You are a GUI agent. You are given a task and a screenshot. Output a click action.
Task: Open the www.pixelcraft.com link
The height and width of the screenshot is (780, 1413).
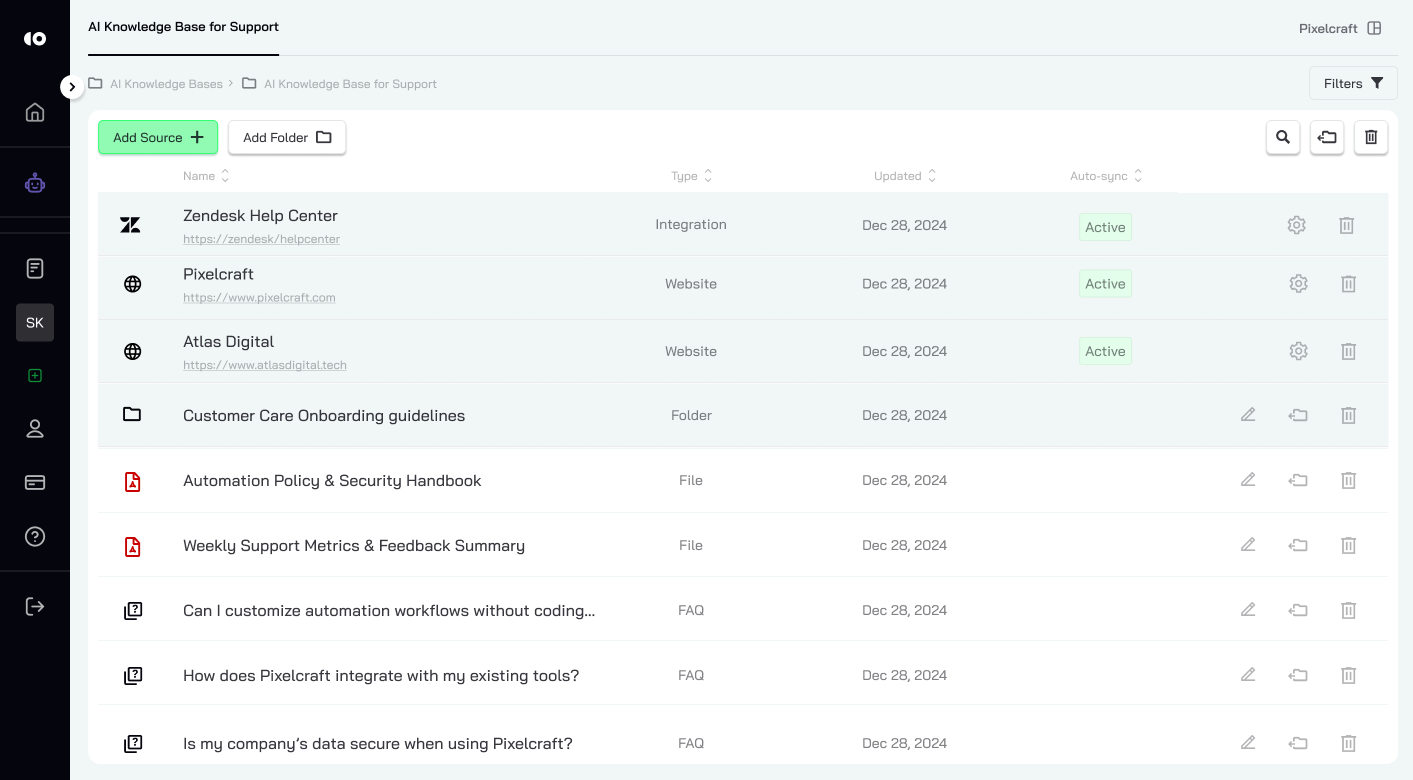click(259, 298)
